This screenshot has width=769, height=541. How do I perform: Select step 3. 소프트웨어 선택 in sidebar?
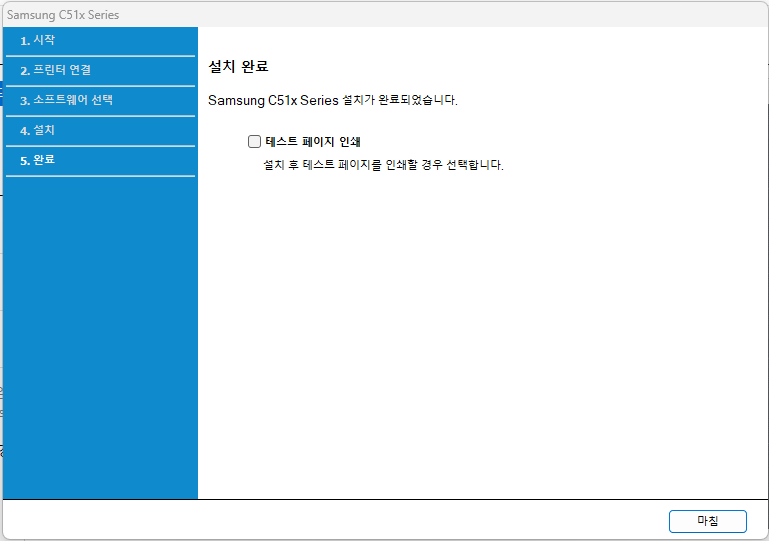click(x=100, y=101)
